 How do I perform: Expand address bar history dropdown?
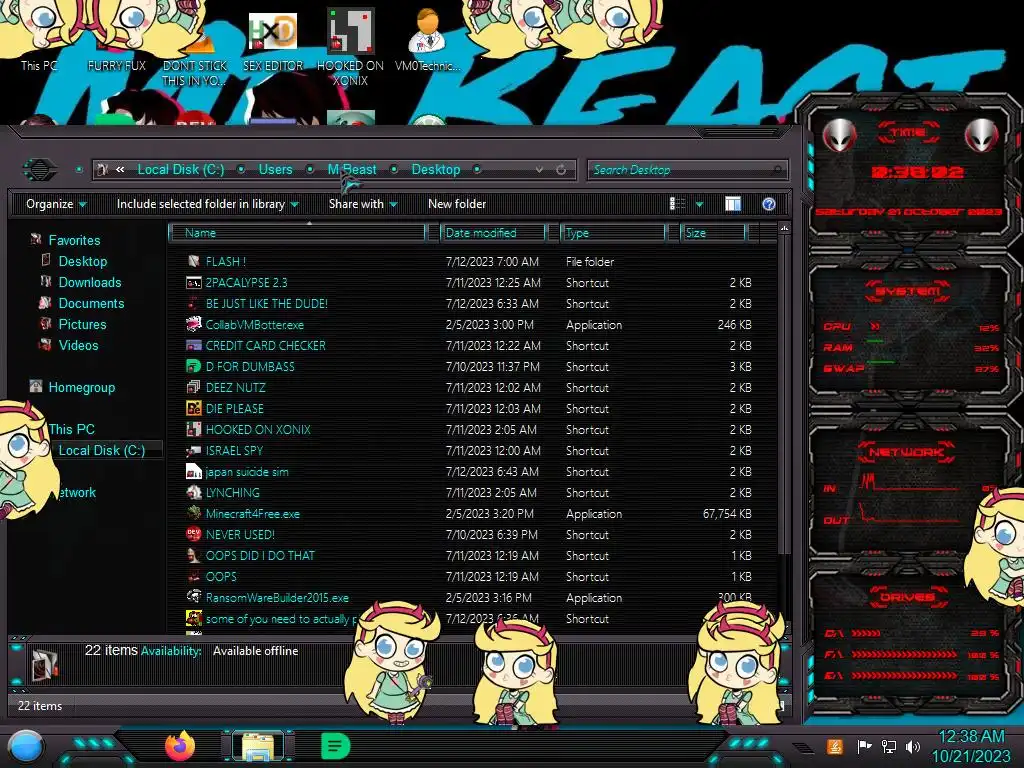coord(539,170)
